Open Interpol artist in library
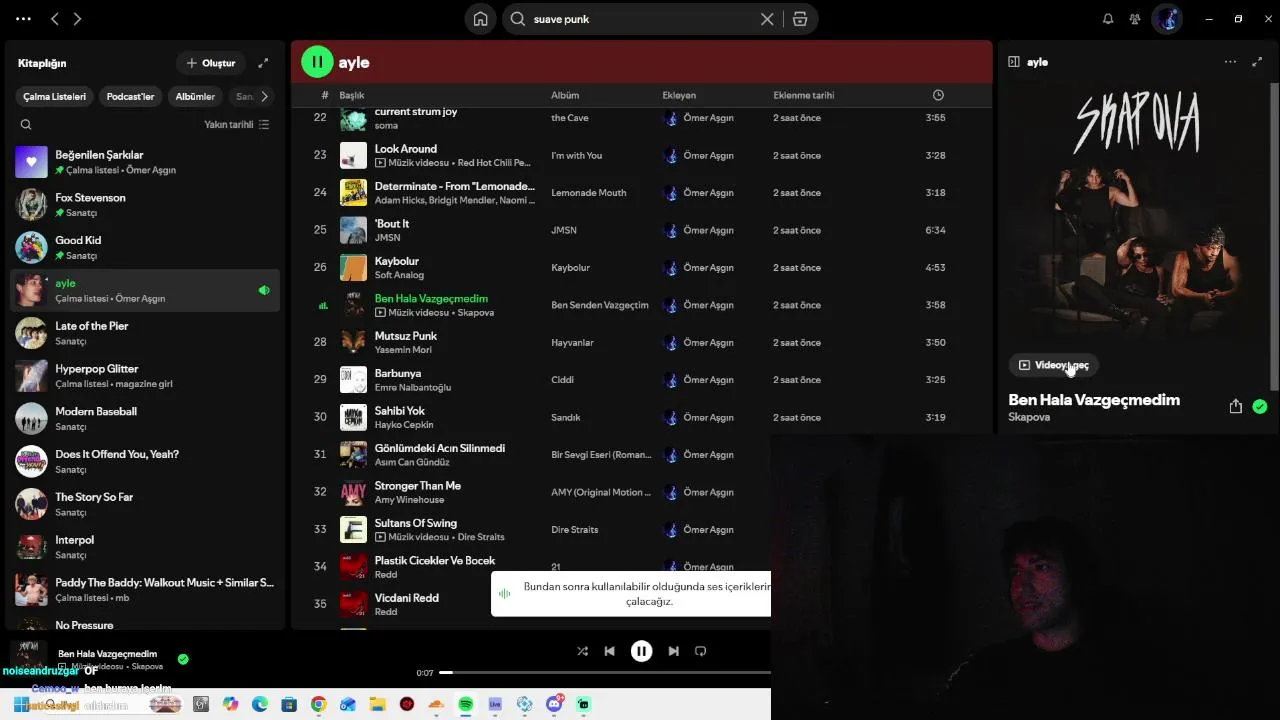The height and width of the screenshot is (720, 1280). [x=145, y=547]
